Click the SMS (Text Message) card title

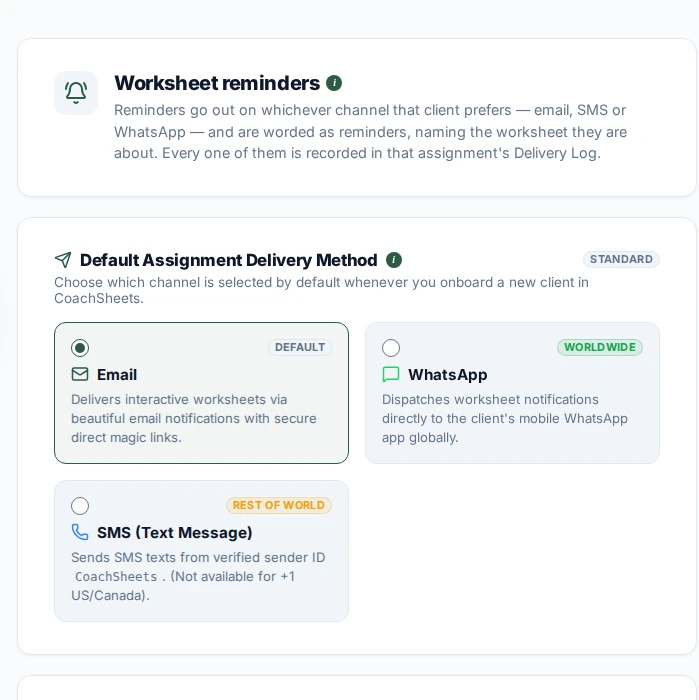[x=175, y=533]
